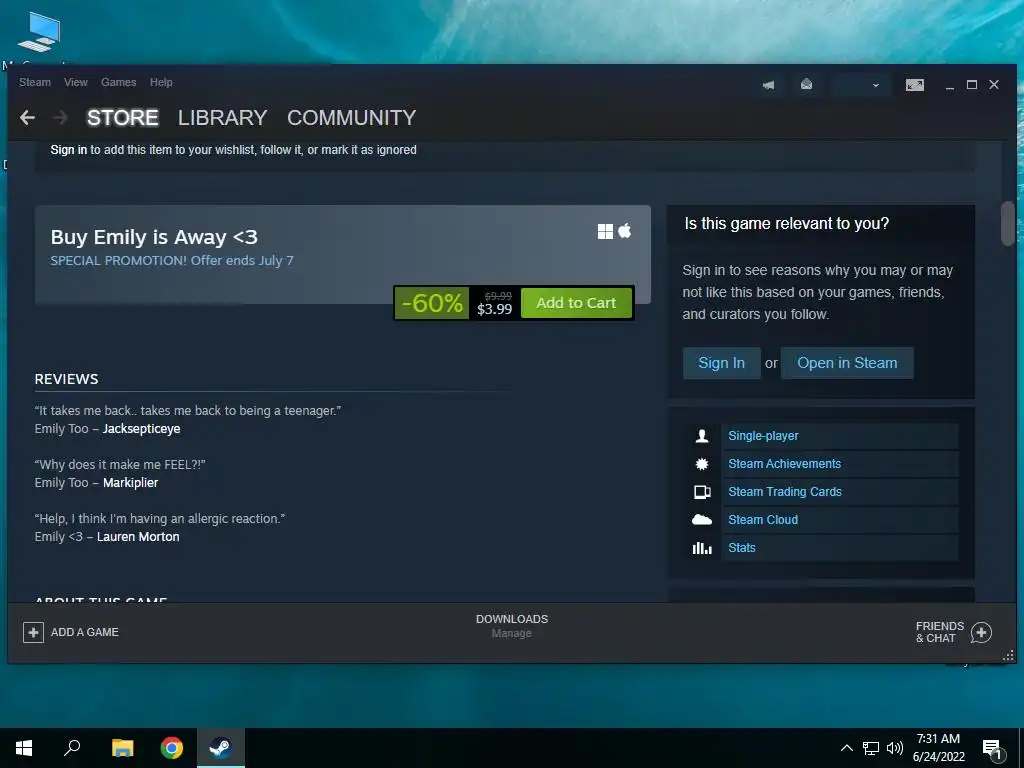Open the Single-player category link
Viewport: 1024px width, 768px height.
pos(763,436)
